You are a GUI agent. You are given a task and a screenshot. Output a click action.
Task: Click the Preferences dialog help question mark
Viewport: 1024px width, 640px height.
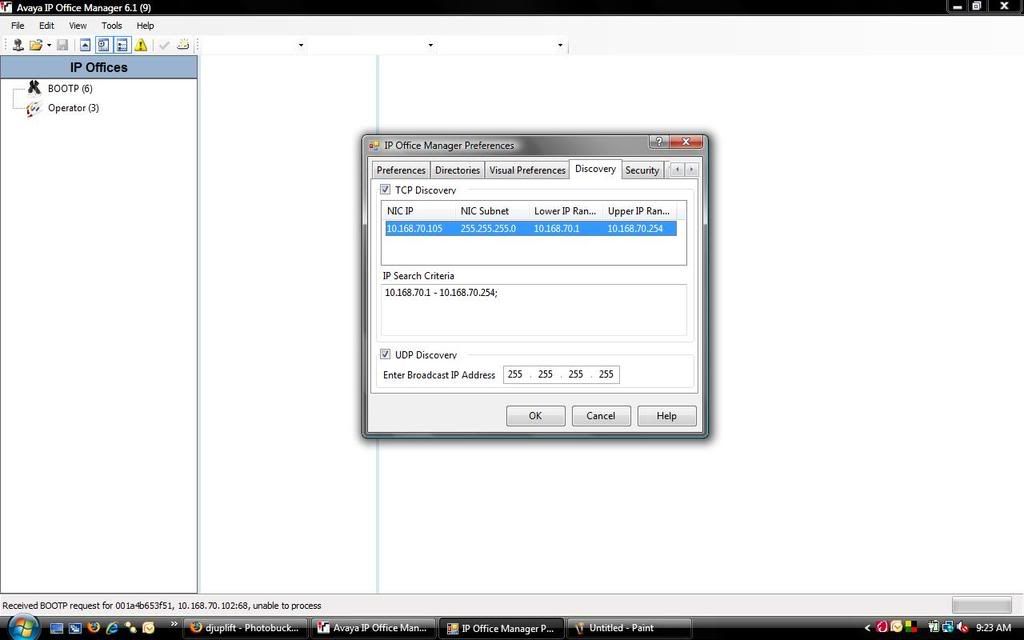[x=658, y=142]
